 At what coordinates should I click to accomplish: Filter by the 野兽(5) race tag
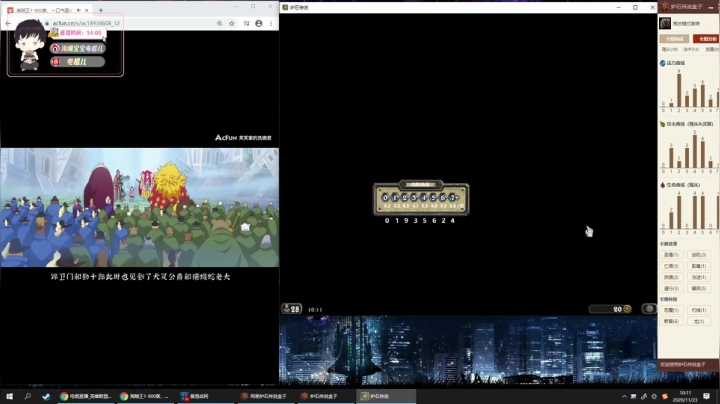(x=671, y=321)
